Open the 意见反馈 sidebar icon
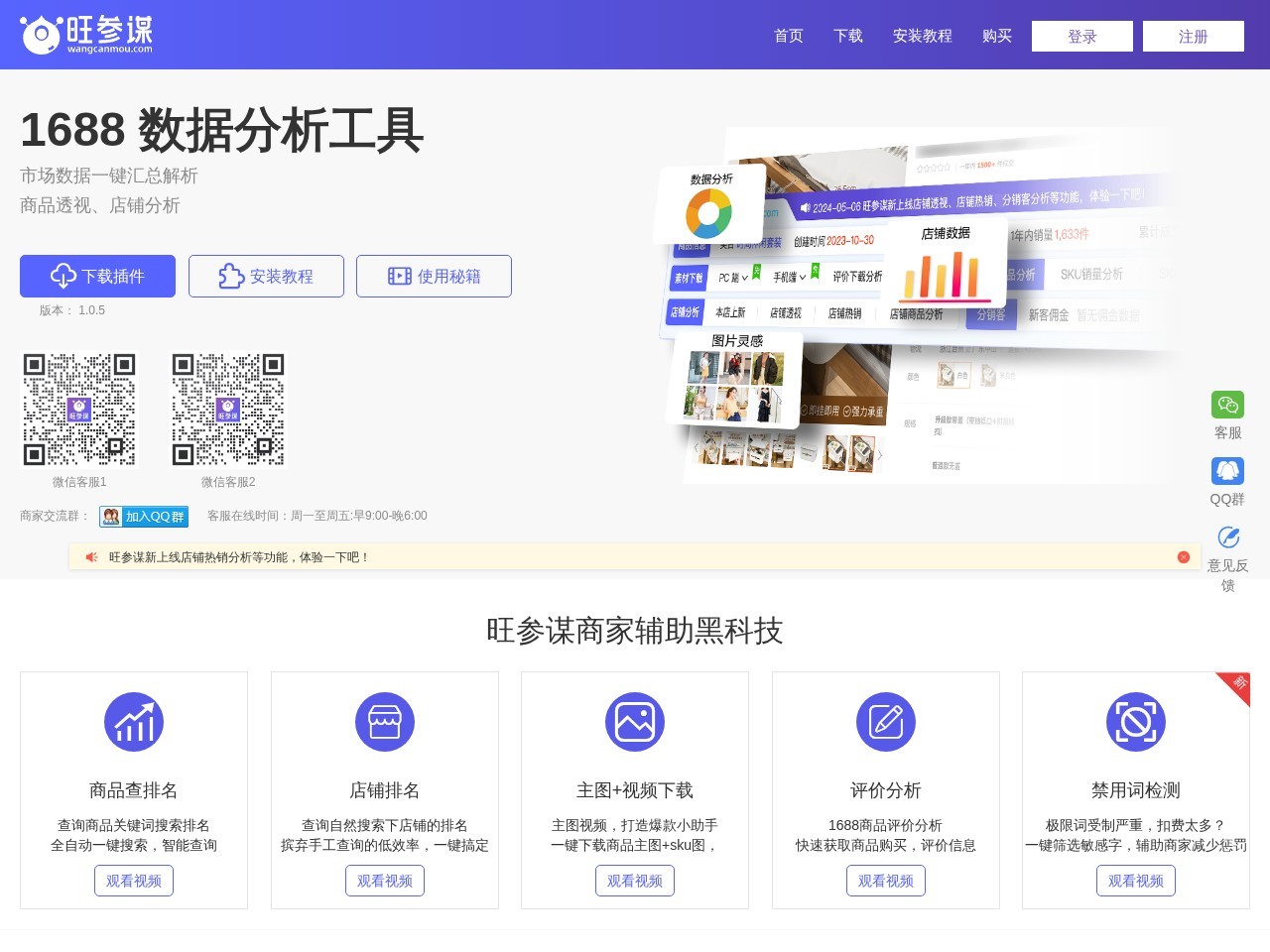This screenshot has height=952, width=1270. [1227, 537]
